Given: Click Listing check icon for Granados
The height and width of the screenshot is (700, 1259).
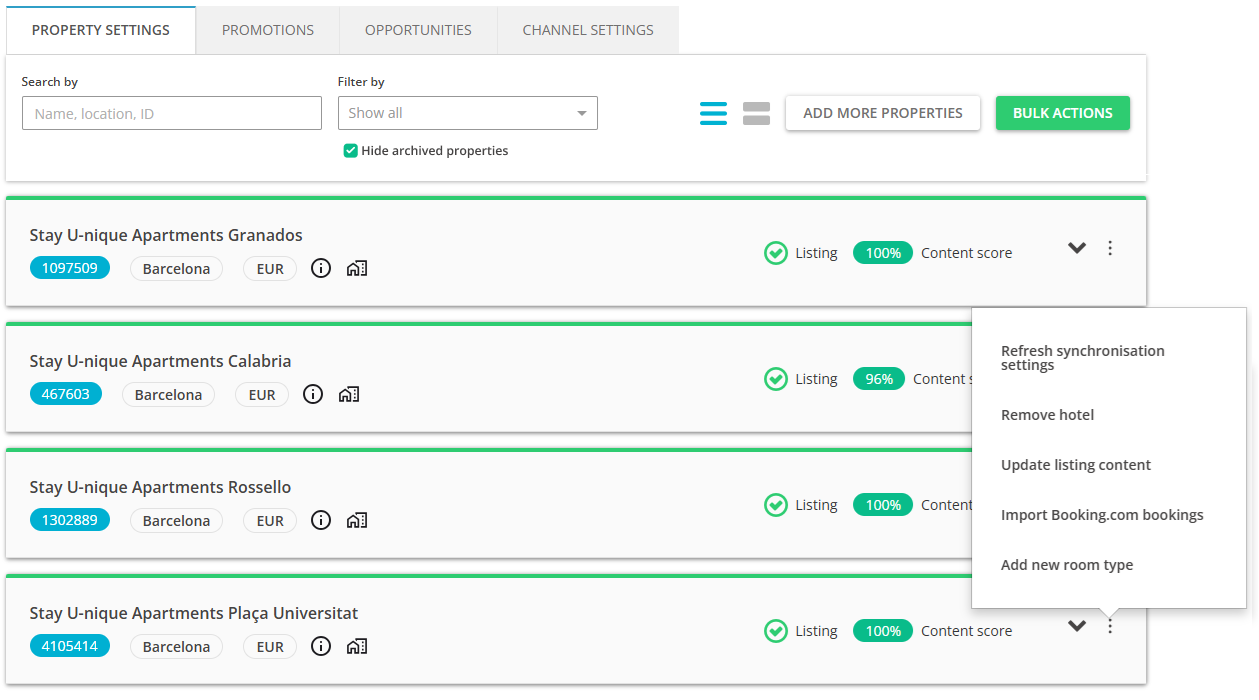Looking at the screenshot, I should (776, 253).
